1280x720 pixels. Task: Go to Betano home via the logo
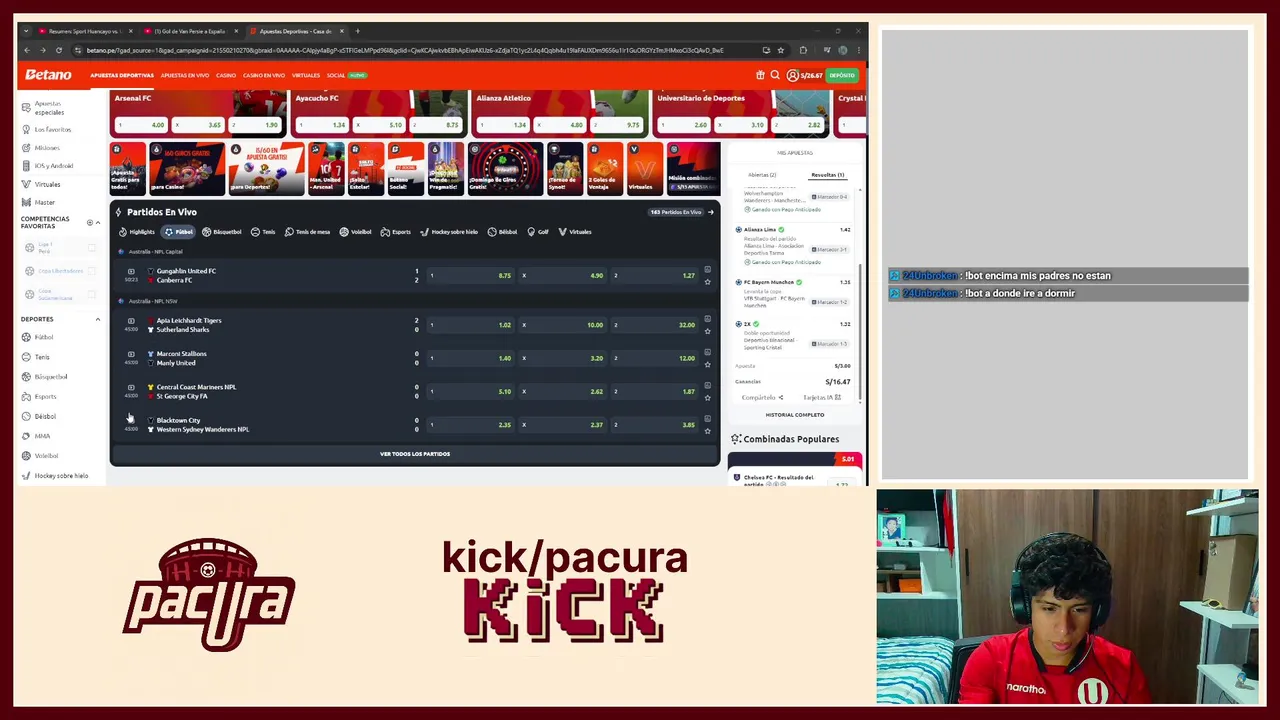click(x=48, y=75)
